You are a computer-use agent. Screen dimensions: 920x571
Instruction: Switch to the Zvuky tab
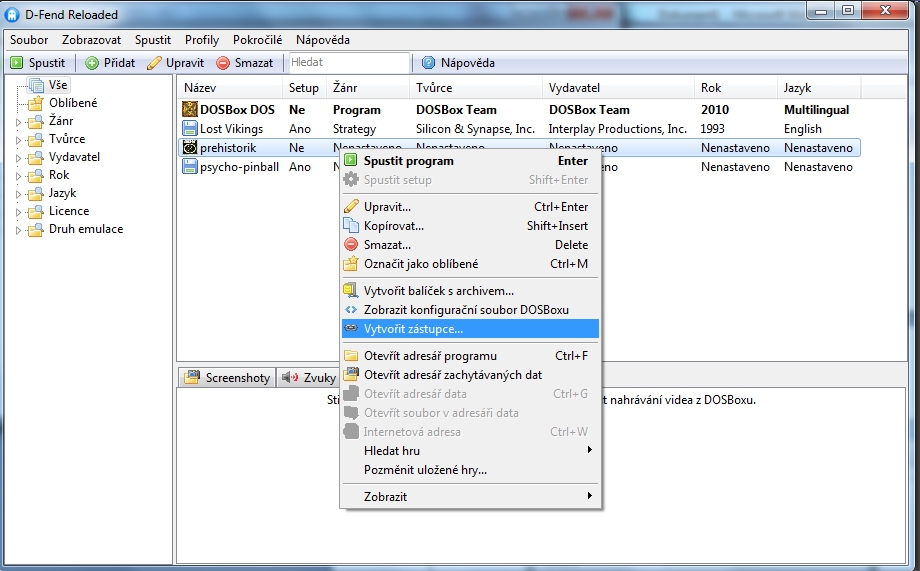pos(308,378)
